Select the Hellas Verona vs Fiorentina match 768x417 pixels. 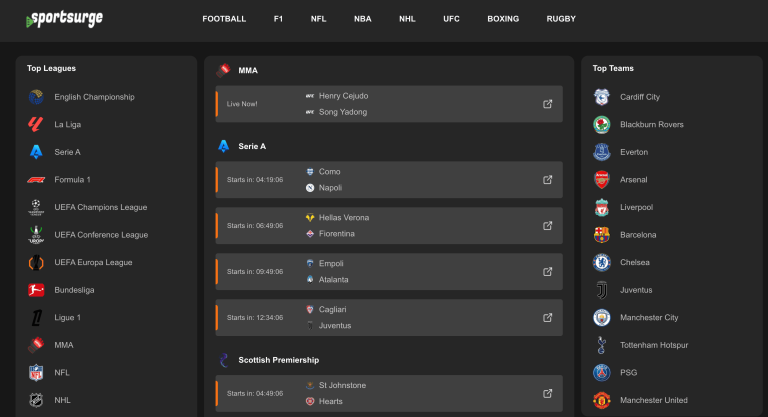[388, 226]
